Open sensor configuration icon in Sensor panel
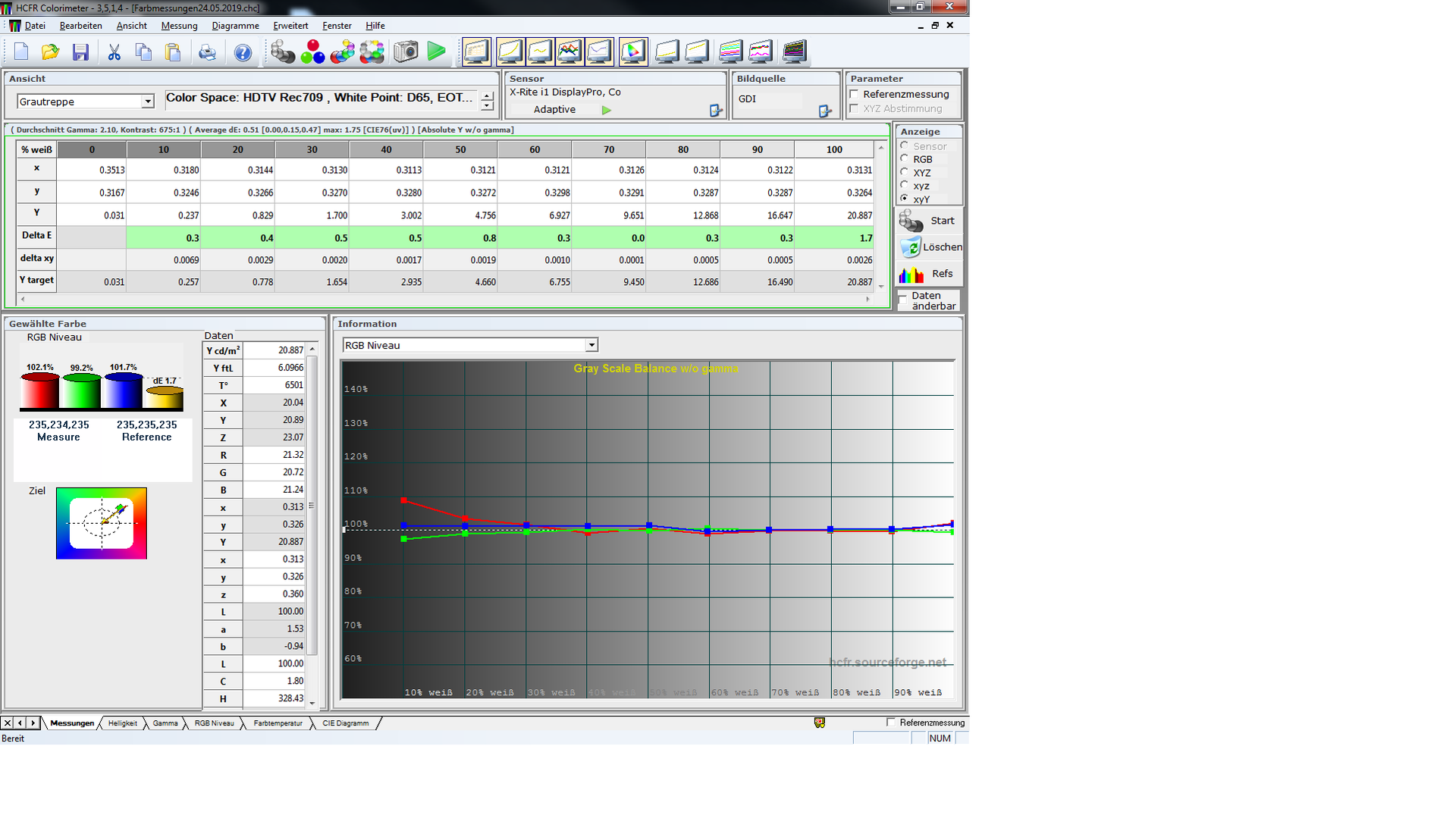 715,111
